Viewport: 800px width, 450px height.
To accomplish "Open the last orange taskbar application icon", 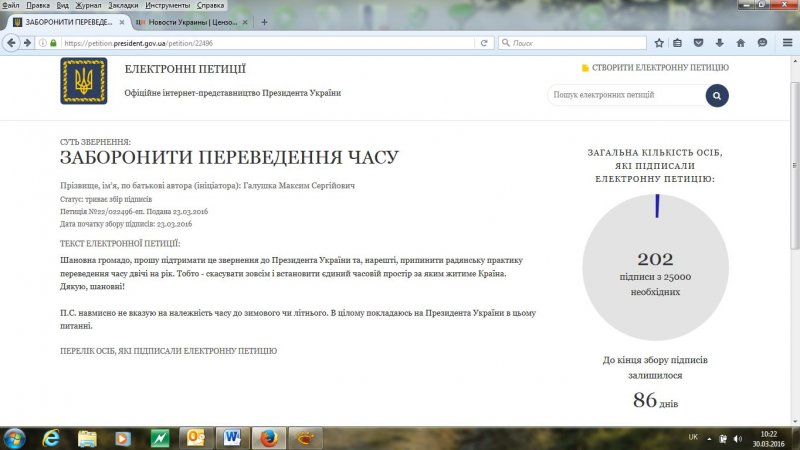I will [x=306, y=438].
